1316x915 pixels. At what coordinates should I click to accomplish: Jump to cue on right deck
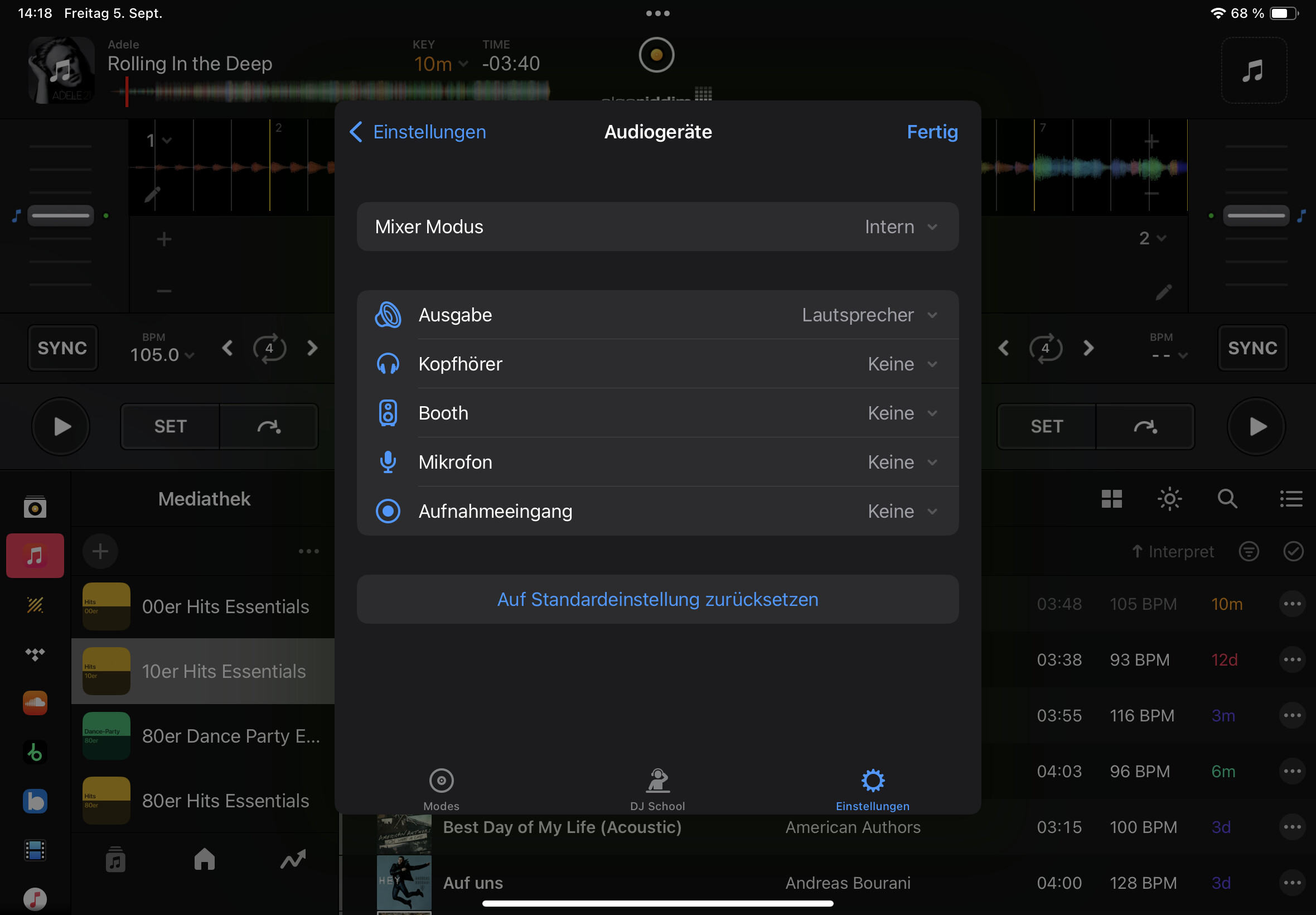1145,427
